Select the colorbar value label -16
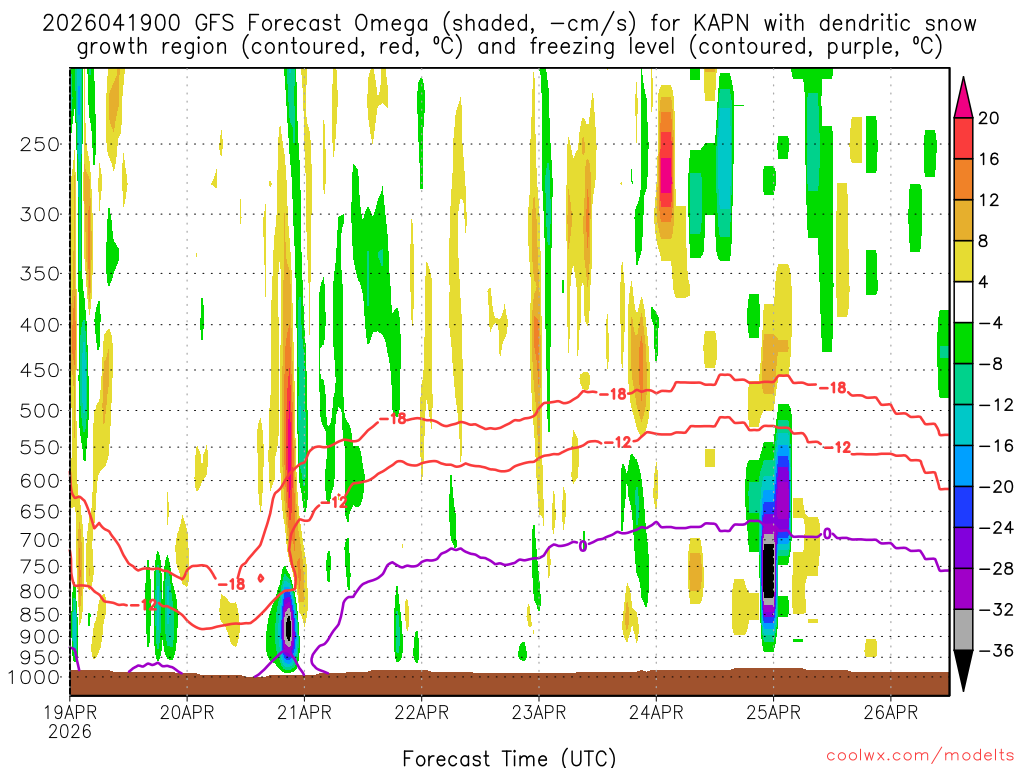The height and width of the screenshot is (768, 1024). pyautogui.click(x=997, y=445)
